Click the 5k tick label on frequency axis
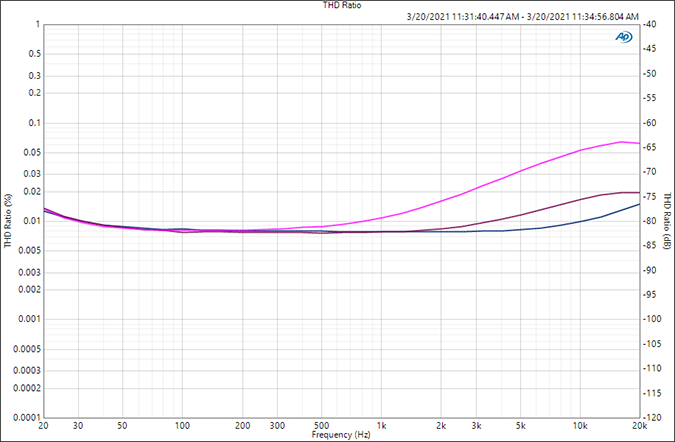 [520, 425]
